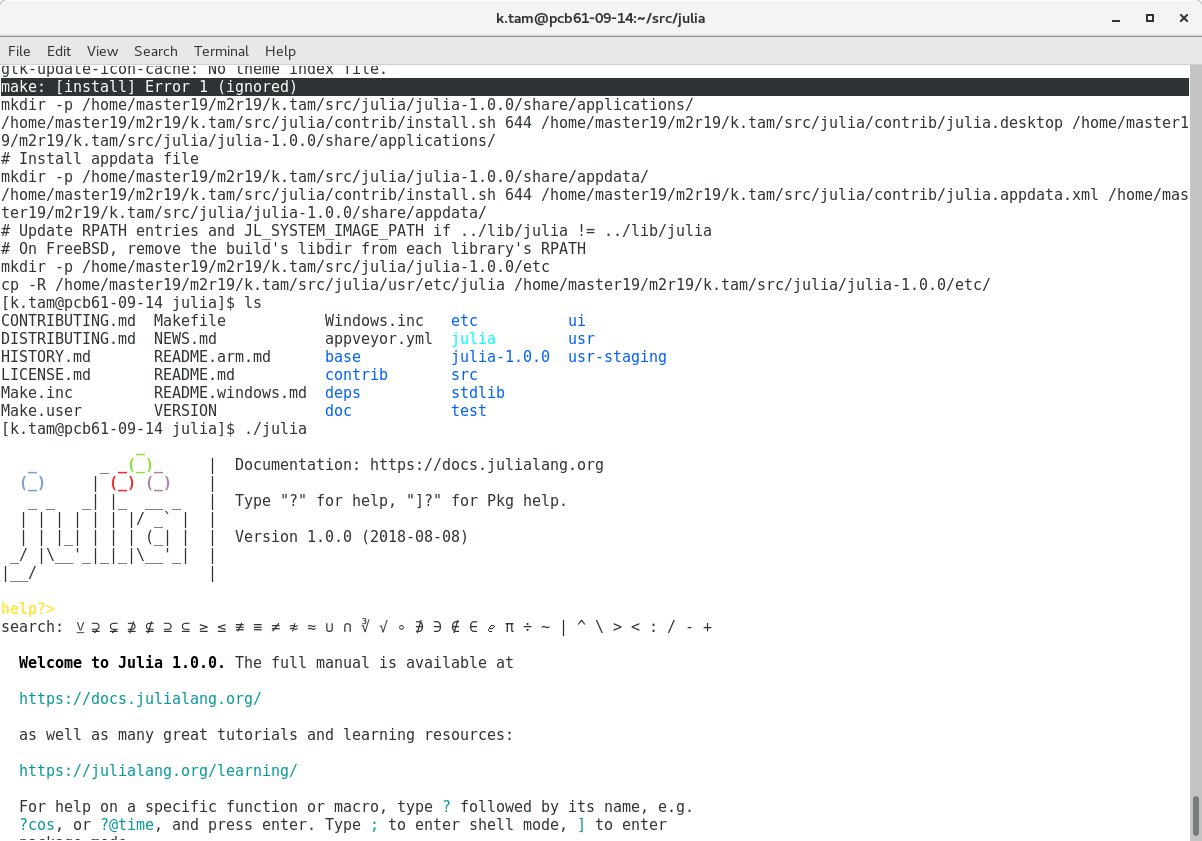Minimize the terminal window
Screen dimensions: 1202x841
(1116, 18)
